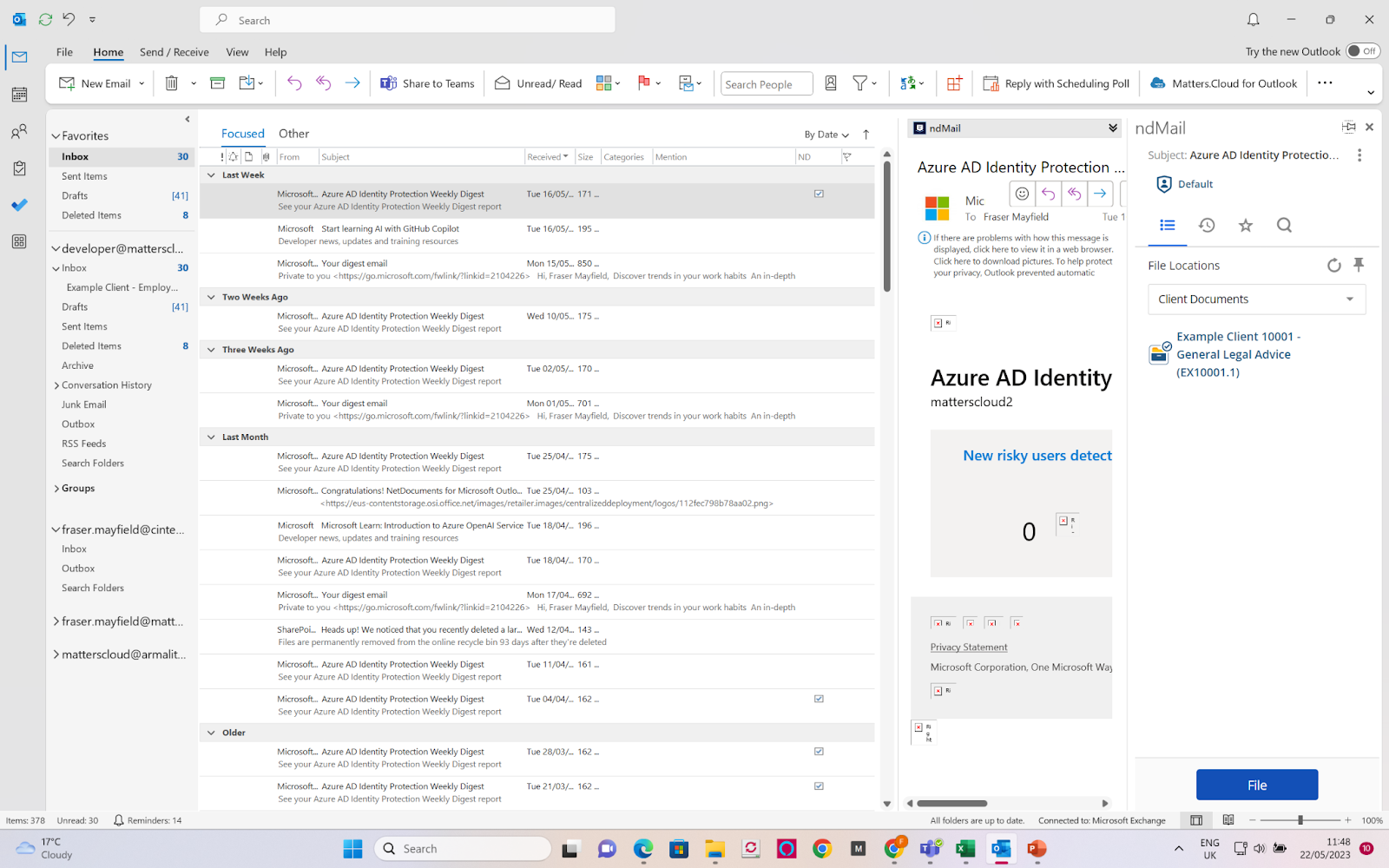This screenshot has width=1389, height=868.
Task: Click the blue File button
Action: tap(1257, 785)
